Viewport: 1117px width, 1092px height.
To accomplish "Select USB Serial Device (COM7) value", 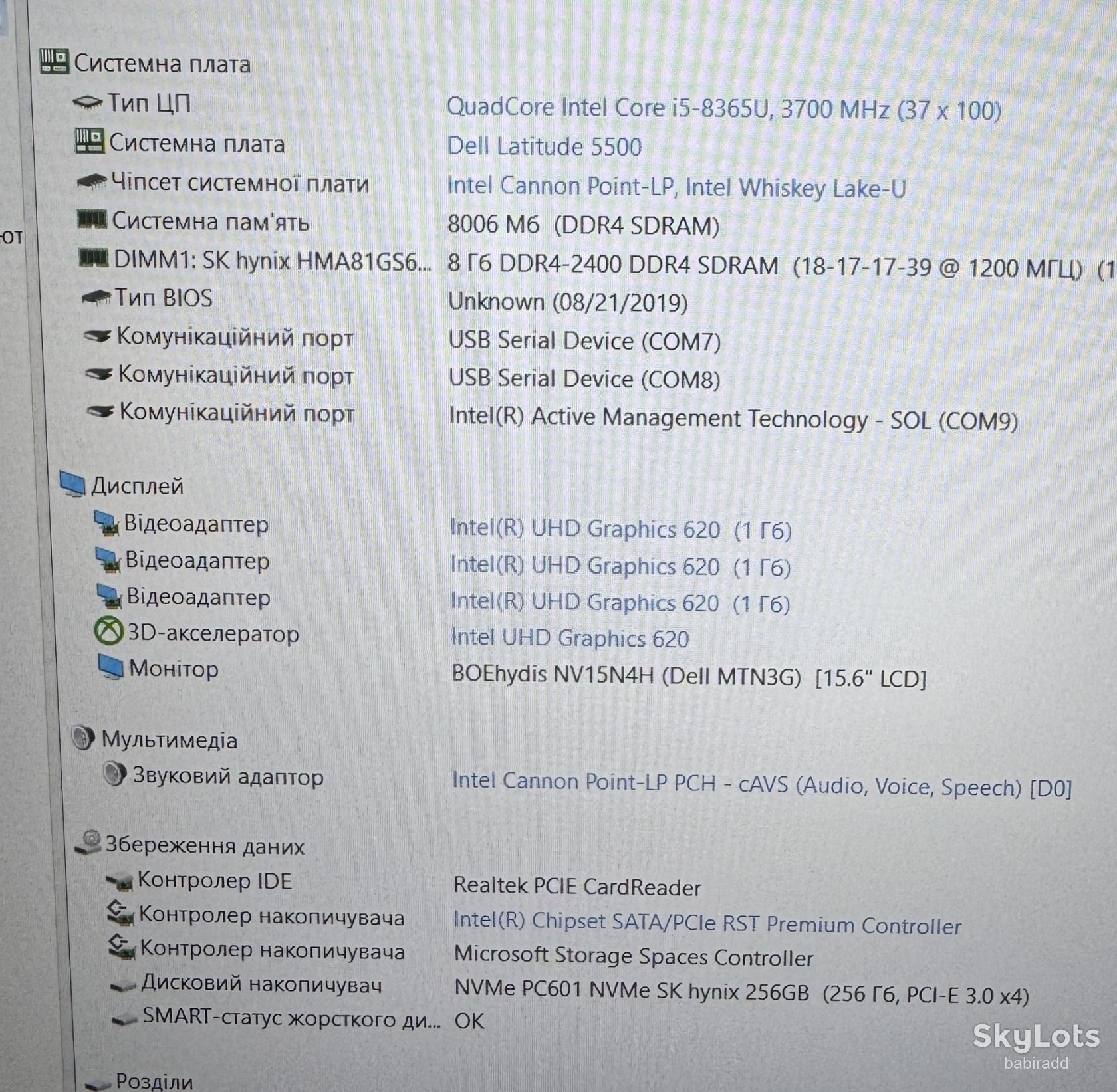I will (584, 341).
